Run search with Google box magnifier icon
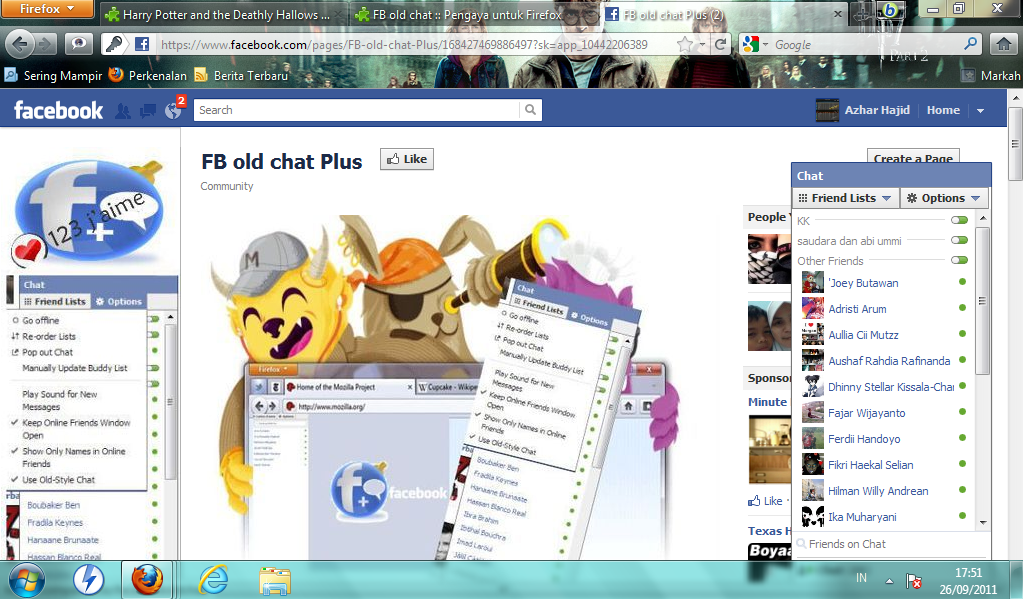Image resolution: width=1023 pixels, height=599 pixels. point(970,44)
